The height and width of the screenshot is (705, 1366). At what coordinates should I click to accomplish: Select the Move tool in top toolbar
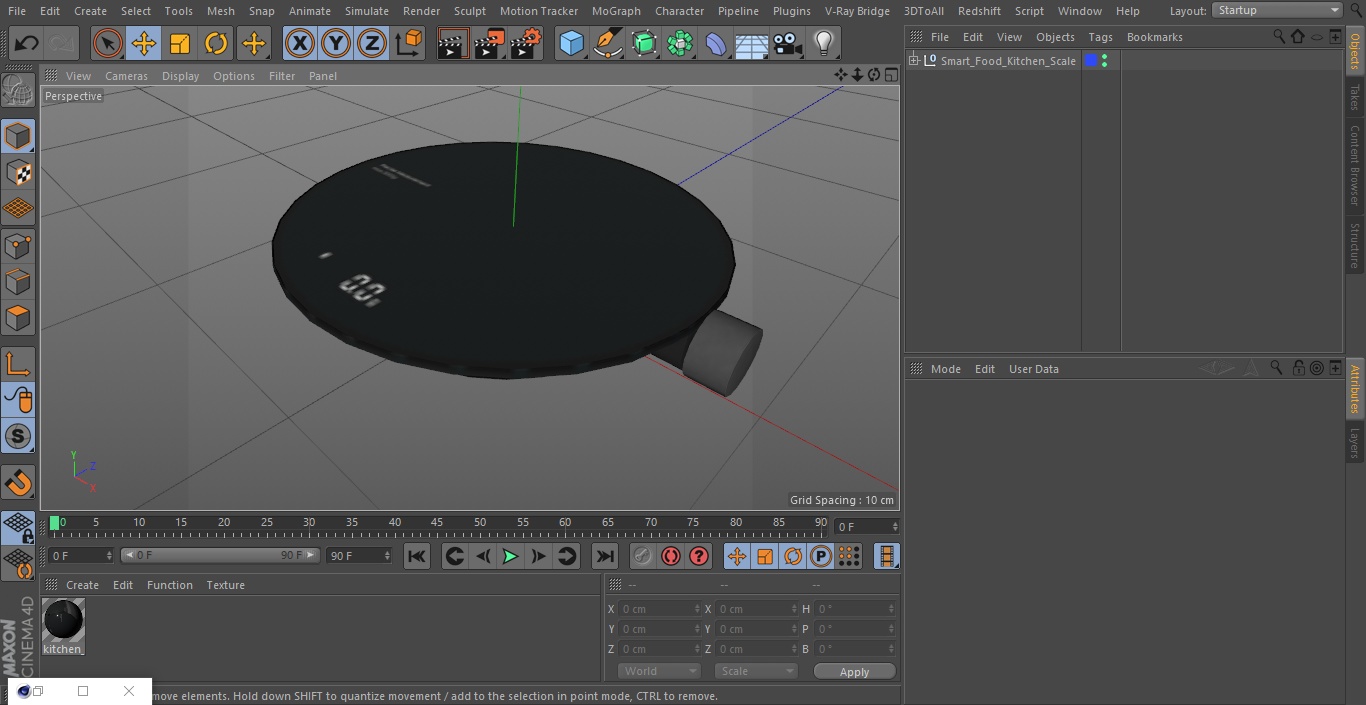tap(144, 44)
